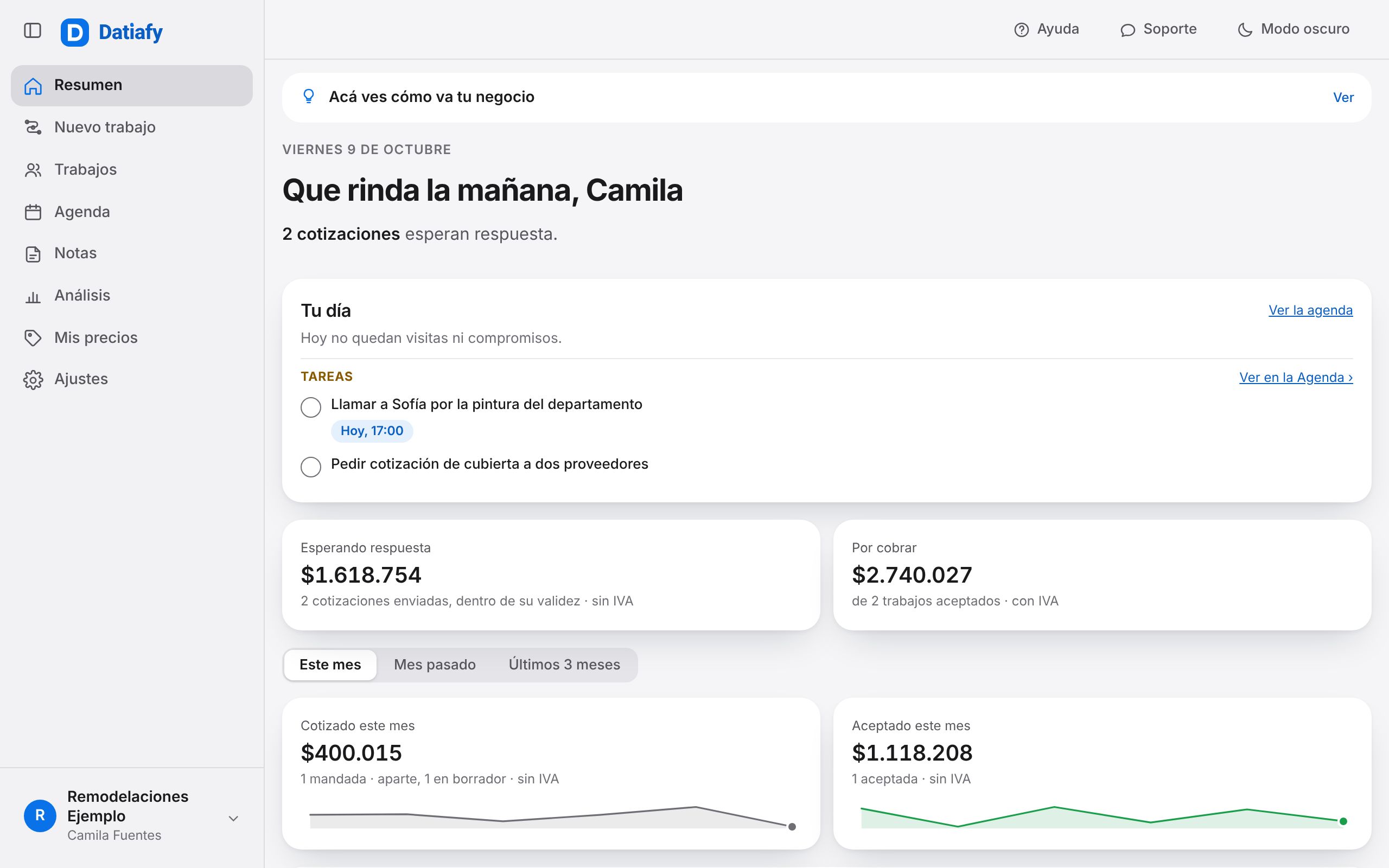
Task: Go to Nuevo trabajo in the sidebar
Action: (x=131, y=127)
